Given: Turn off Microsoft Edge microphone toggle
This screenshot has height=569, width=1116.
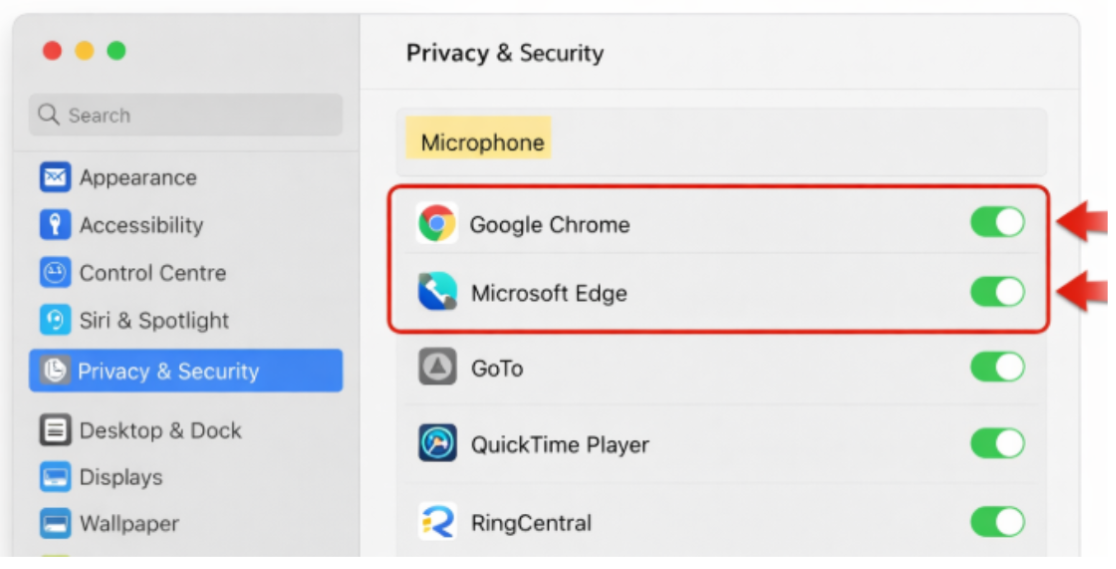Looking at the screenshot, I should pos(997,292).
